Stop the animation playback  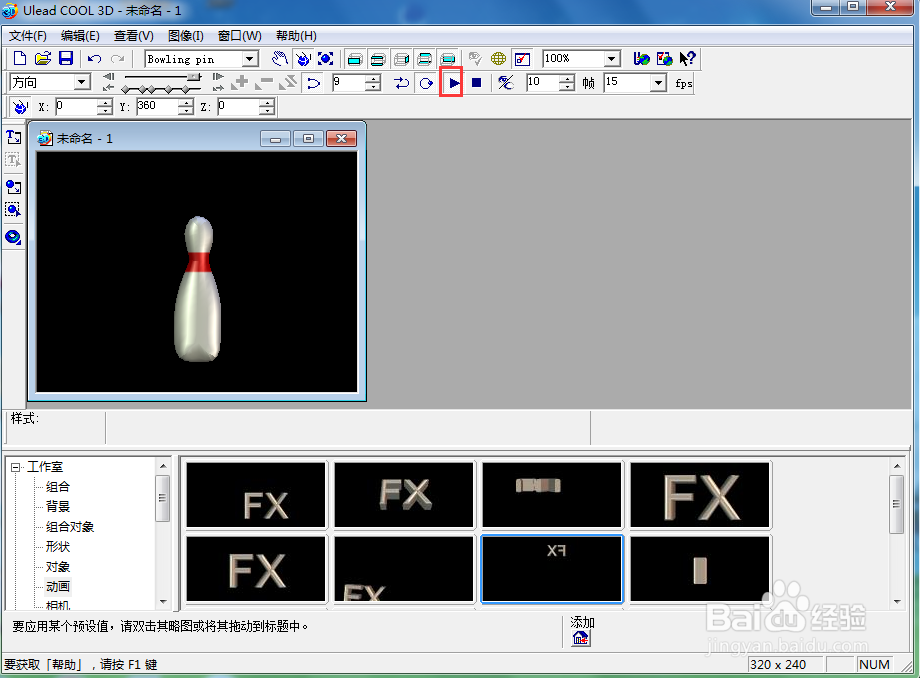click(x=476, y=83)
